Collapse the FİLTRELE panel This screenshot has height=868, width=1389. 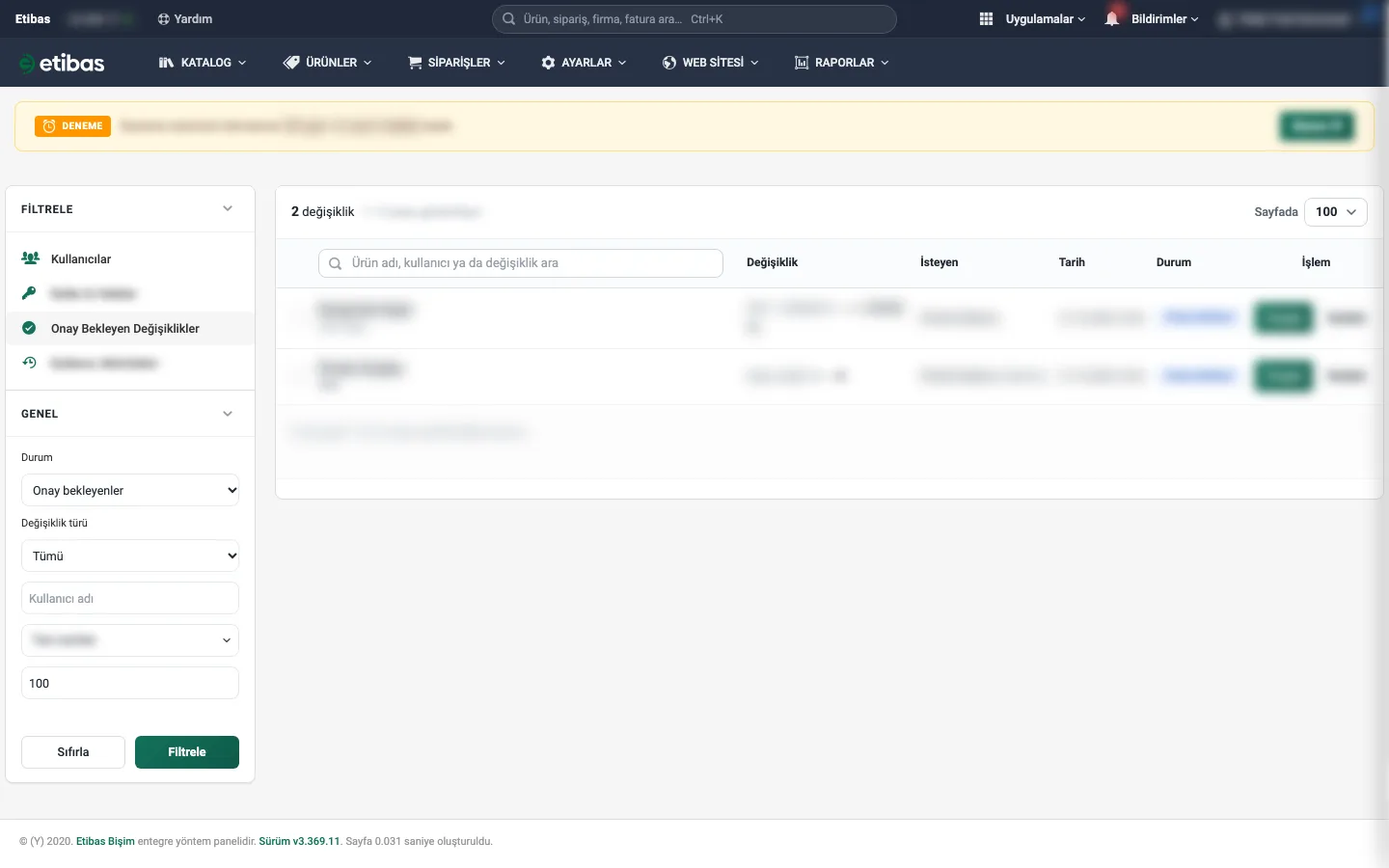click(228, 209)
